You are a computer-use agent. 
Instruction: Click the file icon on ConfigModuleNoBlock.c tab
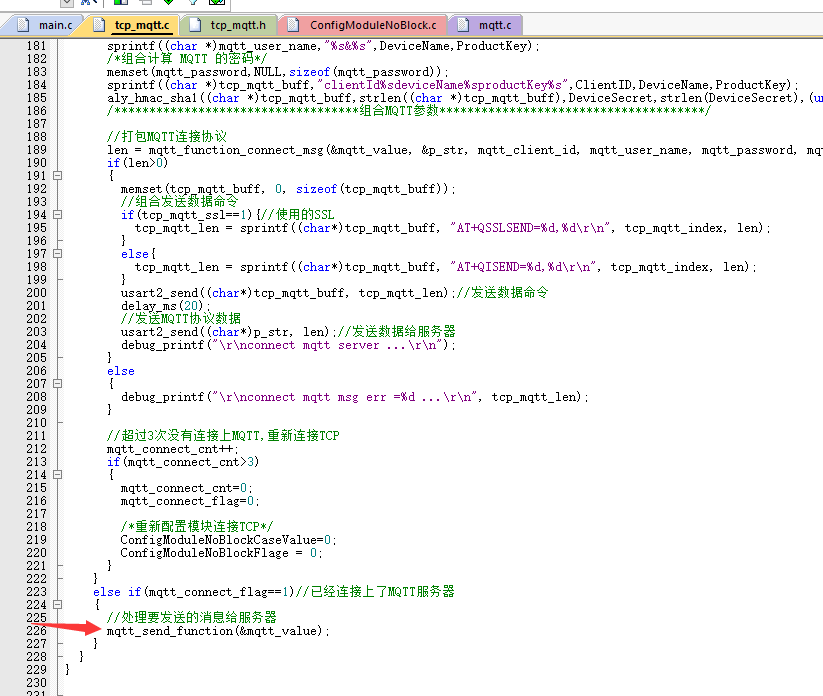pos(294,25)
